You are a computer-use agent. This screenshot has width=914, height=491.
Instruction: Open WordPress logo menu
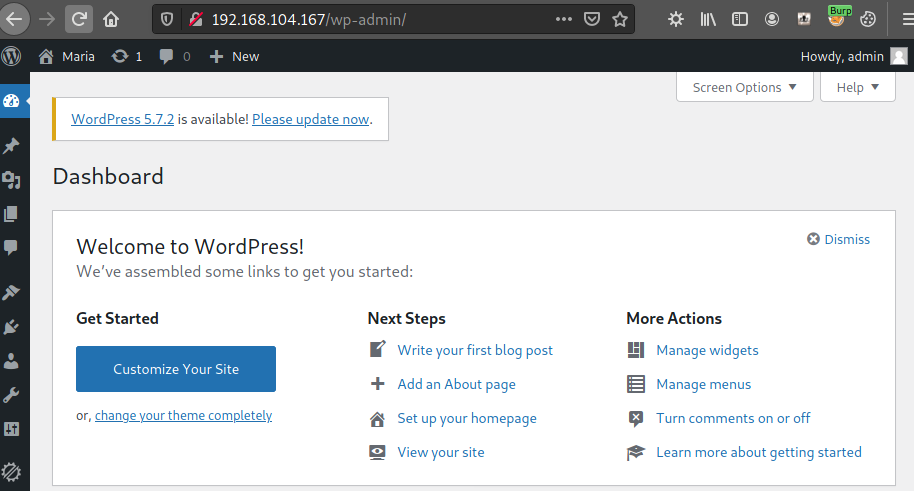[x=11, y=56]
